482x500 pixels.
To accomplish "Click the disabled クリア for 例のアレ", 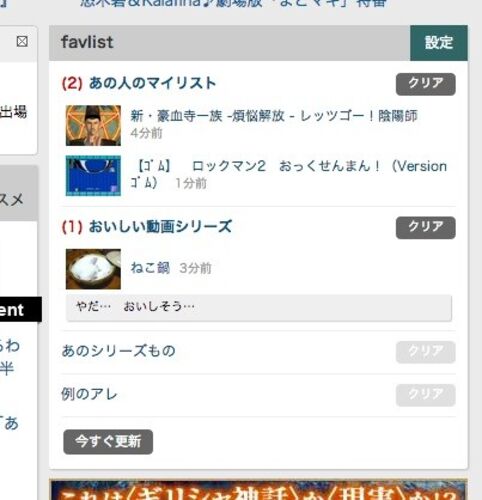I will 426,395.
